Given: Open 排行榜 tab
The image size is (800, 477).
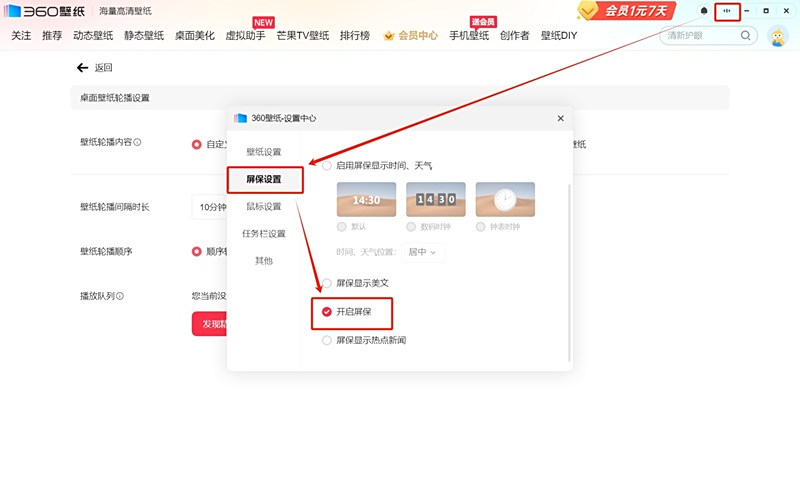Looking at the screenshot, I should [x=355, y=36].
